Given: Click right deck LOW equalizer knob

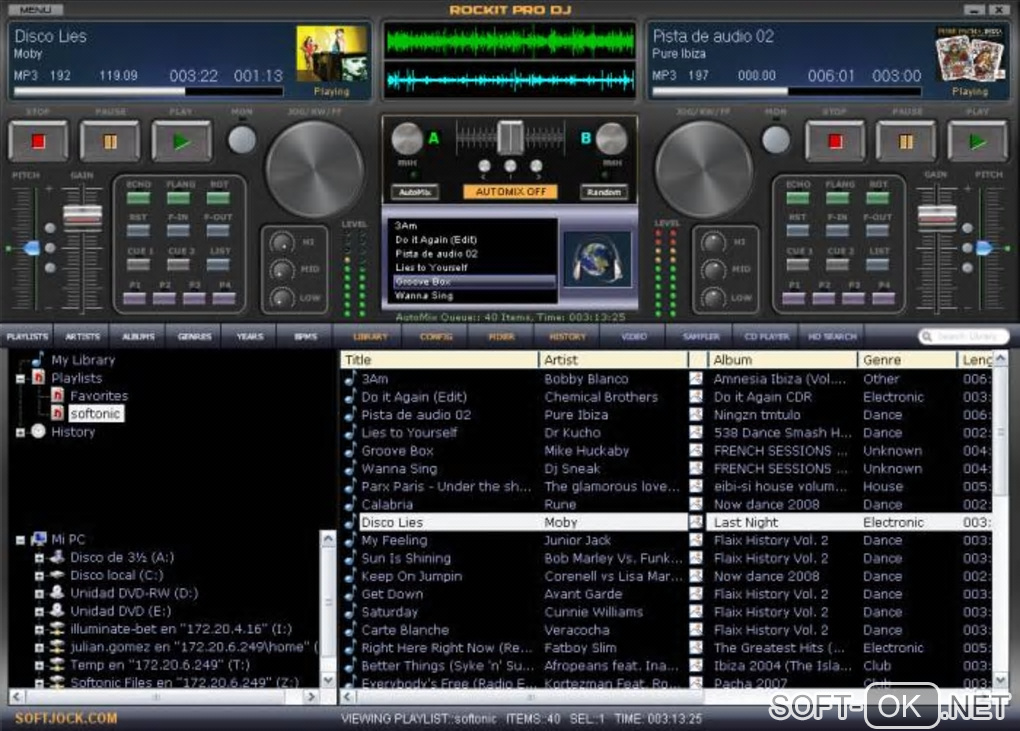Looking at the screenshot, I should [714, 298].
